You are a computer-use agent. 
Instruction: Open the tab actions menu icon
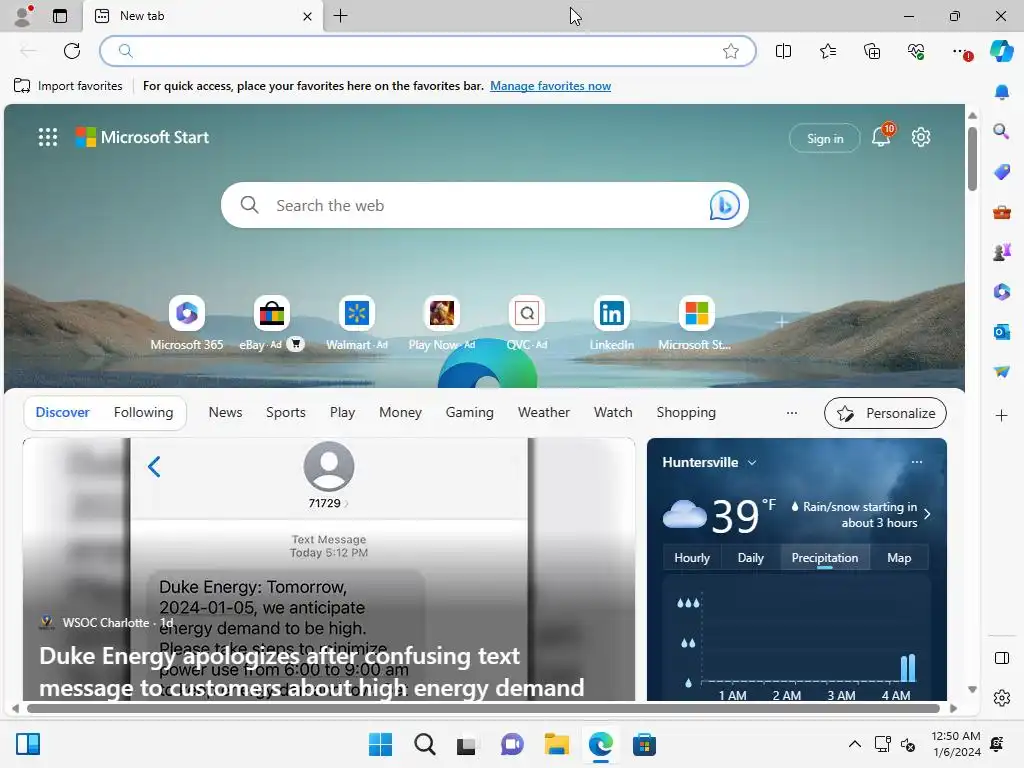60,16
